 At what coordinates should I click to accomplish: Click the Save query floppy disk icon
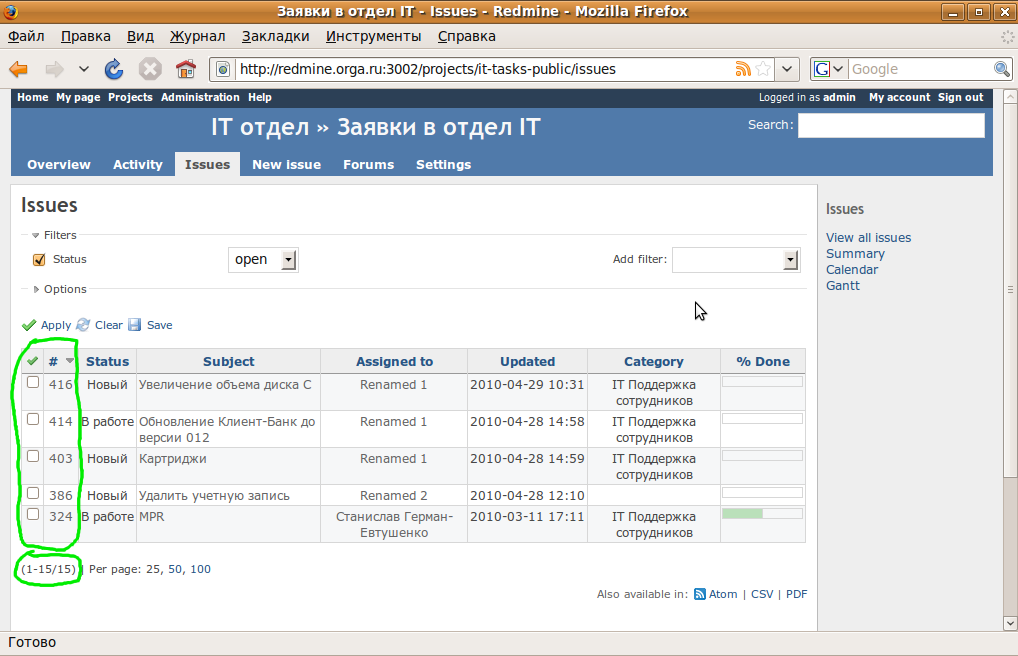[x=134, y=325]
